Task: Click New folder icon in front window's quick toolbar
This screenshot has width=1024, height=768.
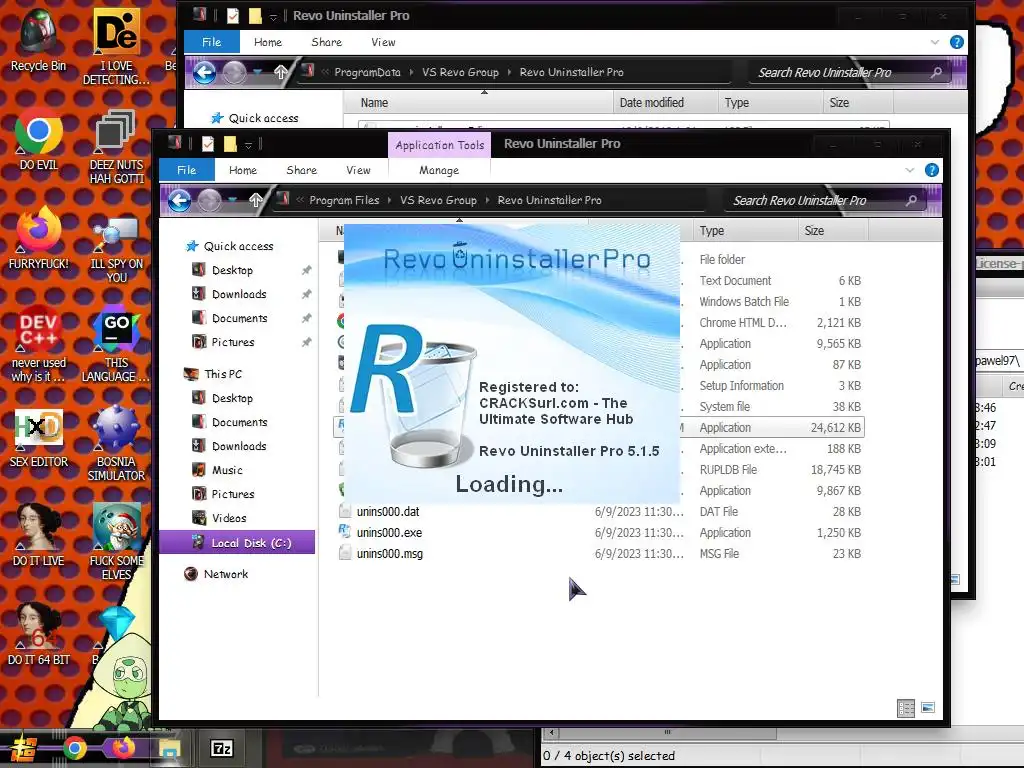Action: pos(230,144)
